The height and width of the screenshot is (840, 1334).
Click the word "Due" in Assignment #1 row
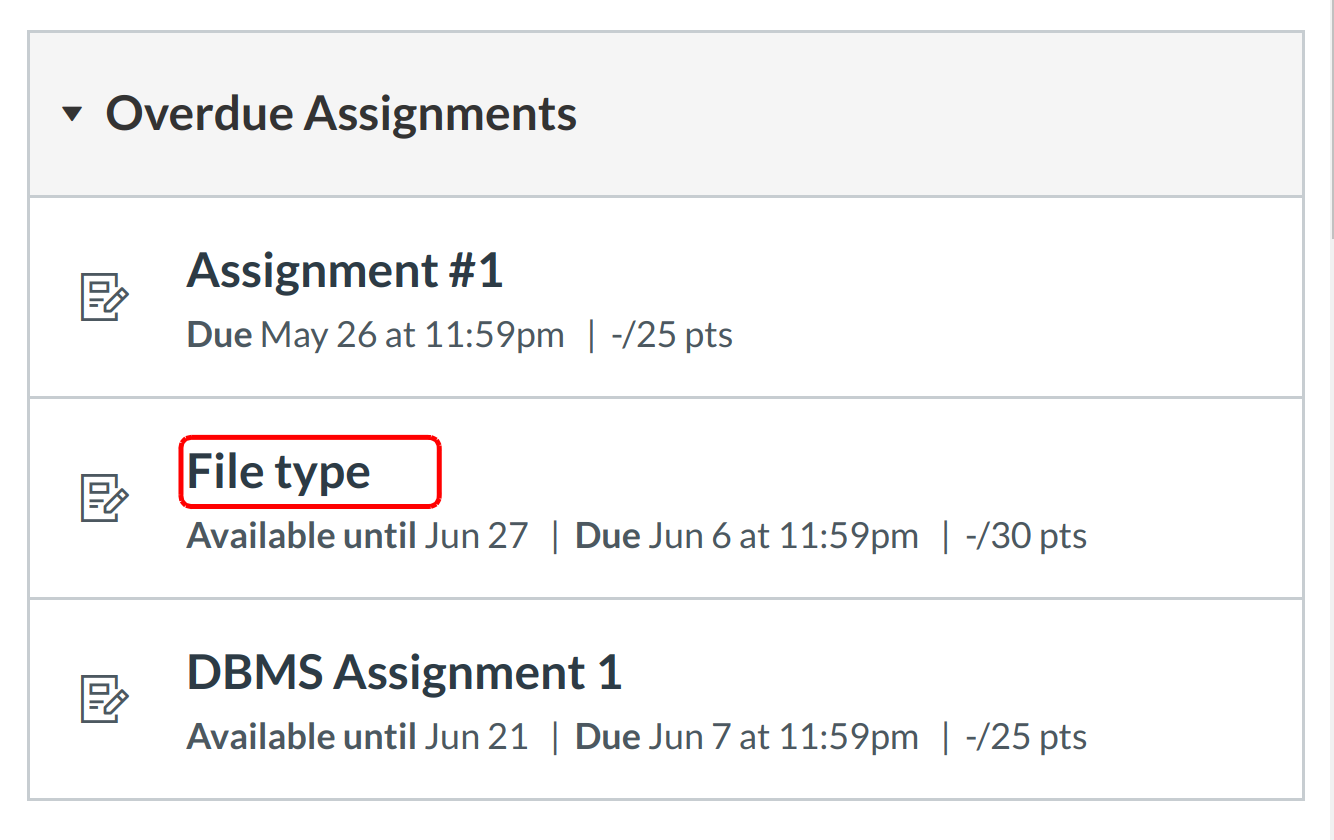coord(219,335)
